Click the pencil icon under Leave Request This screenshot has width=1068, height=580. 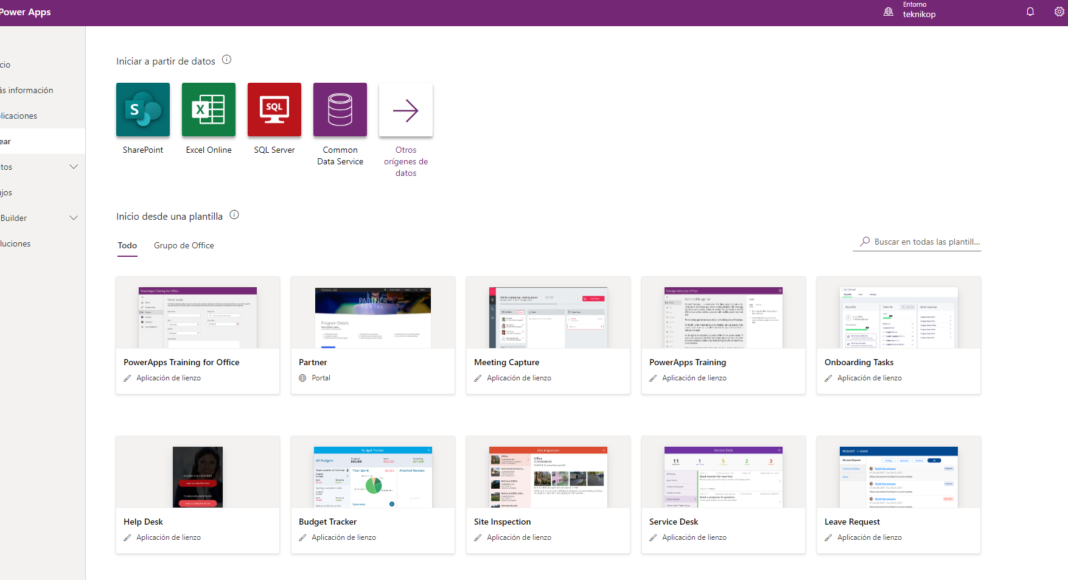828,538
